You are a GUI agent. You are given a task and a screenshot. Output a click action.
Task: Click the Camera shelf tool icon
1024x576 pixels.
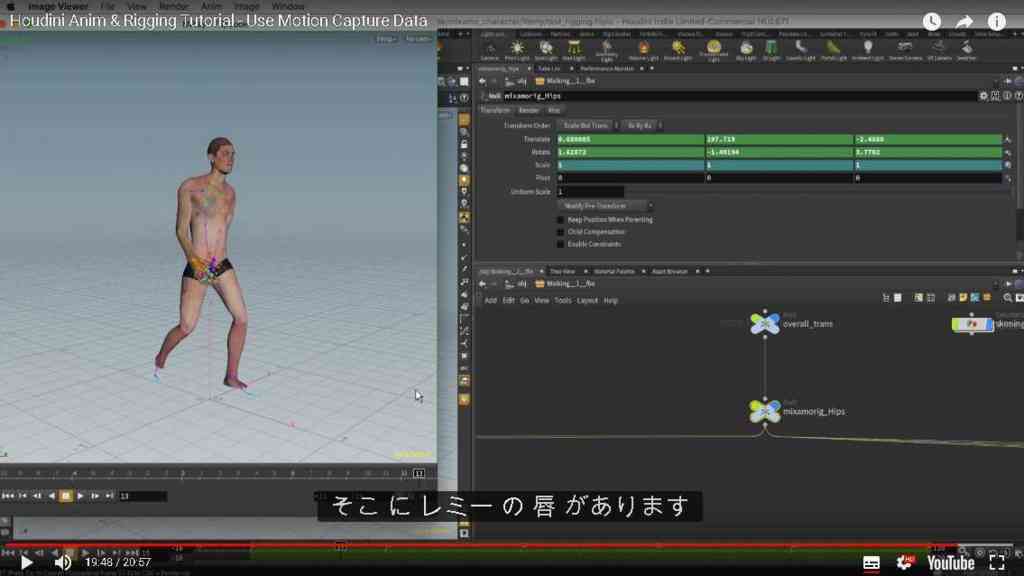tap(490, 50)
